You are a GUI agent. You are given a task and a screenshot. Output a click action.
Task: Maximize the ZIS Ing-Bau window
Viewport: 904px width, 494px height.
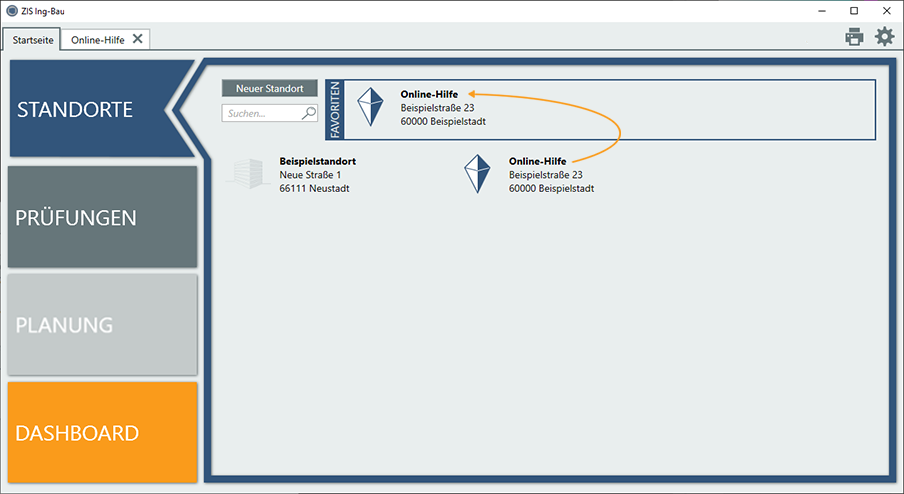pyautogui.click(x=853, y=10)
